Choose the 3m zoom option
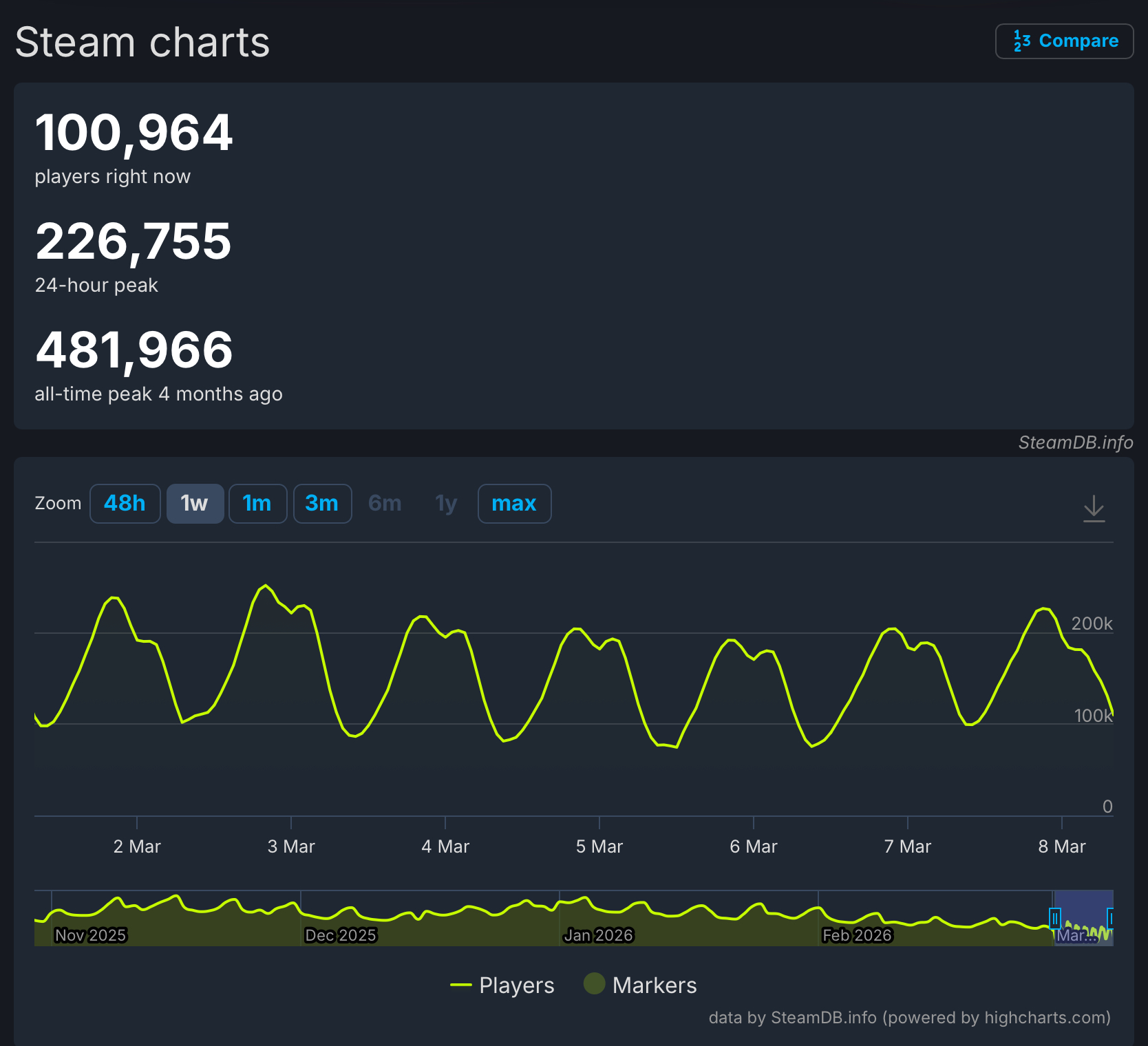 pos(322,504)
